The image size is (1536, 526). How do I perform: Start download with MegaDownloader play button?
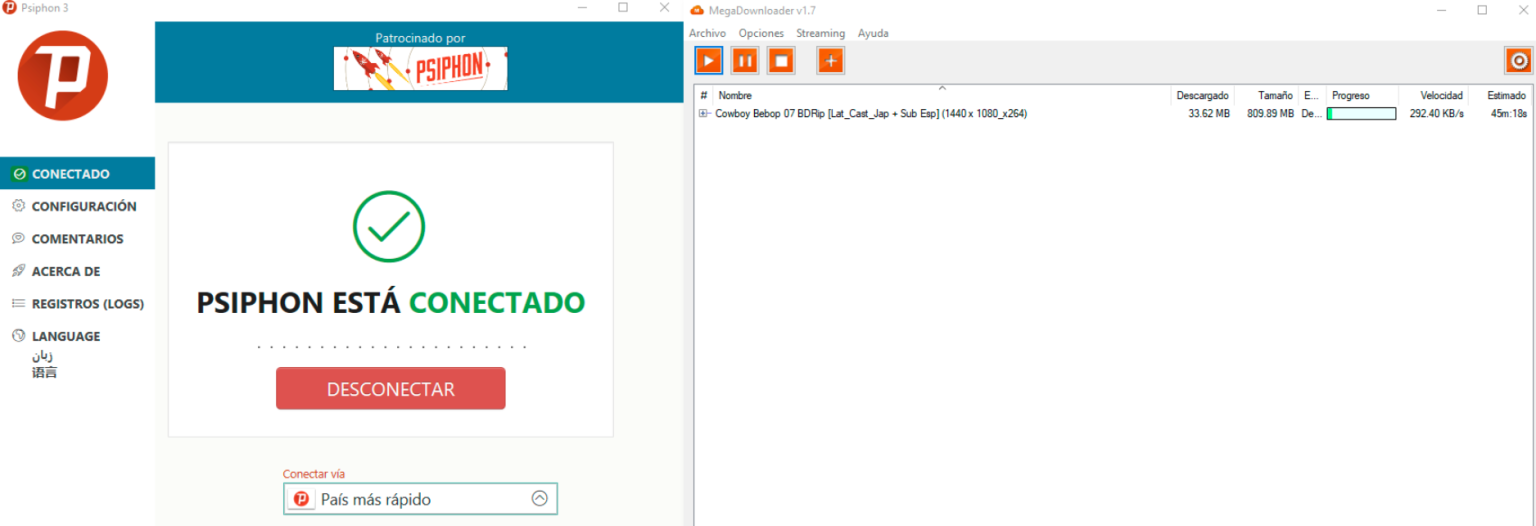click(708, 61)
